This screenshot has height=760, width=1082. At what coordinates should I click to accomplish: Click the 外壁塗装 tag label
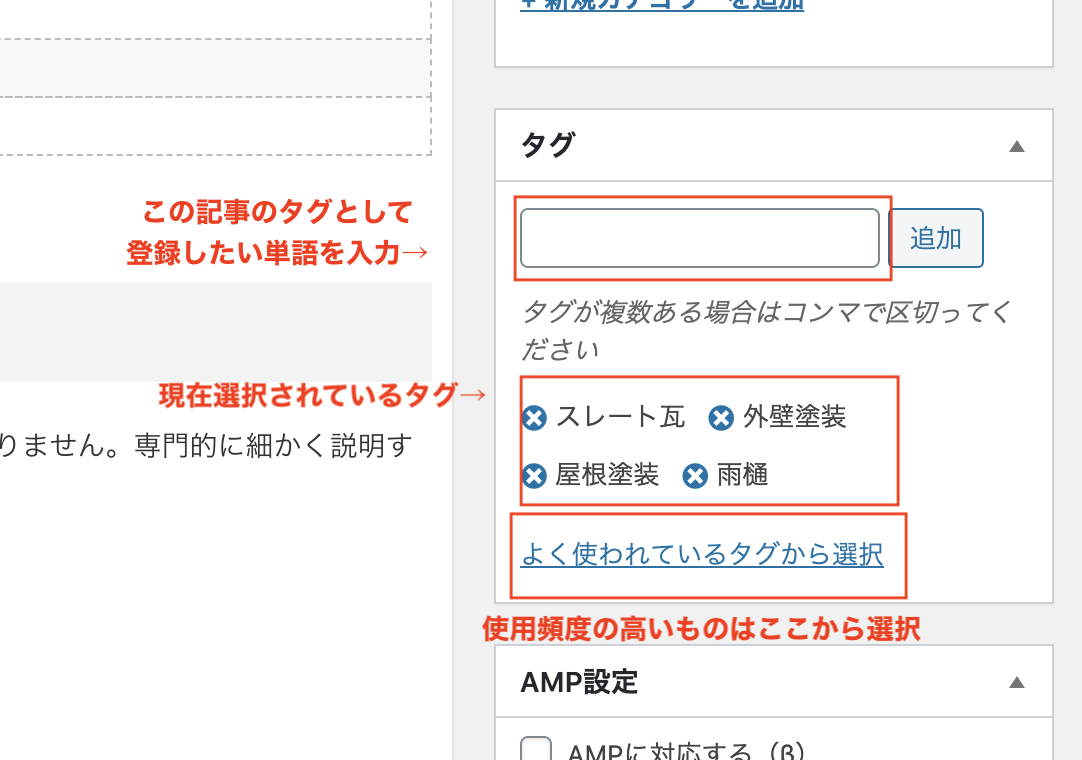point(795,417)
